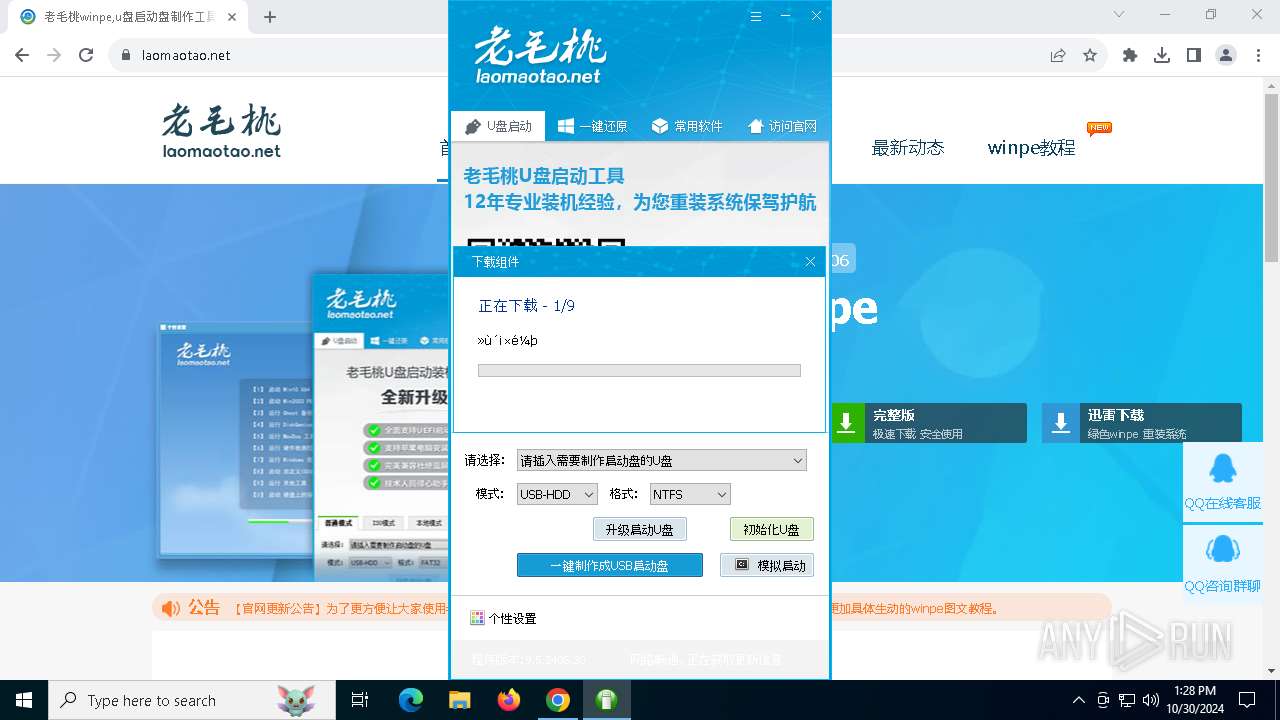Open 最新动态 on the website nav
Image resolution: width=1280 pixels, height=720 pixels.
[x=907, y=147]
